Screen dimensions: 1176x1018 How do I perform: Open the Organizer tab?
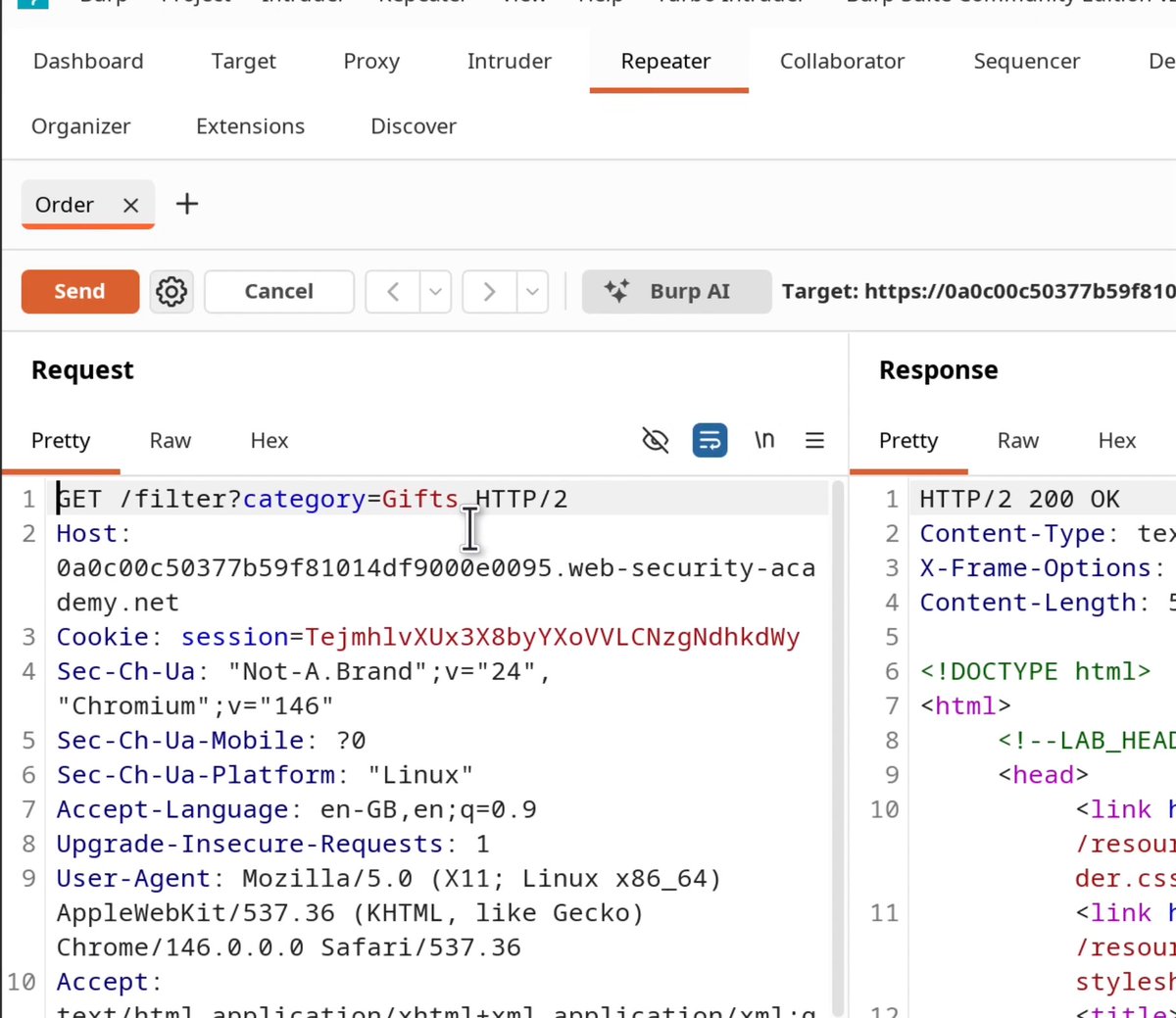click(81, 126)
